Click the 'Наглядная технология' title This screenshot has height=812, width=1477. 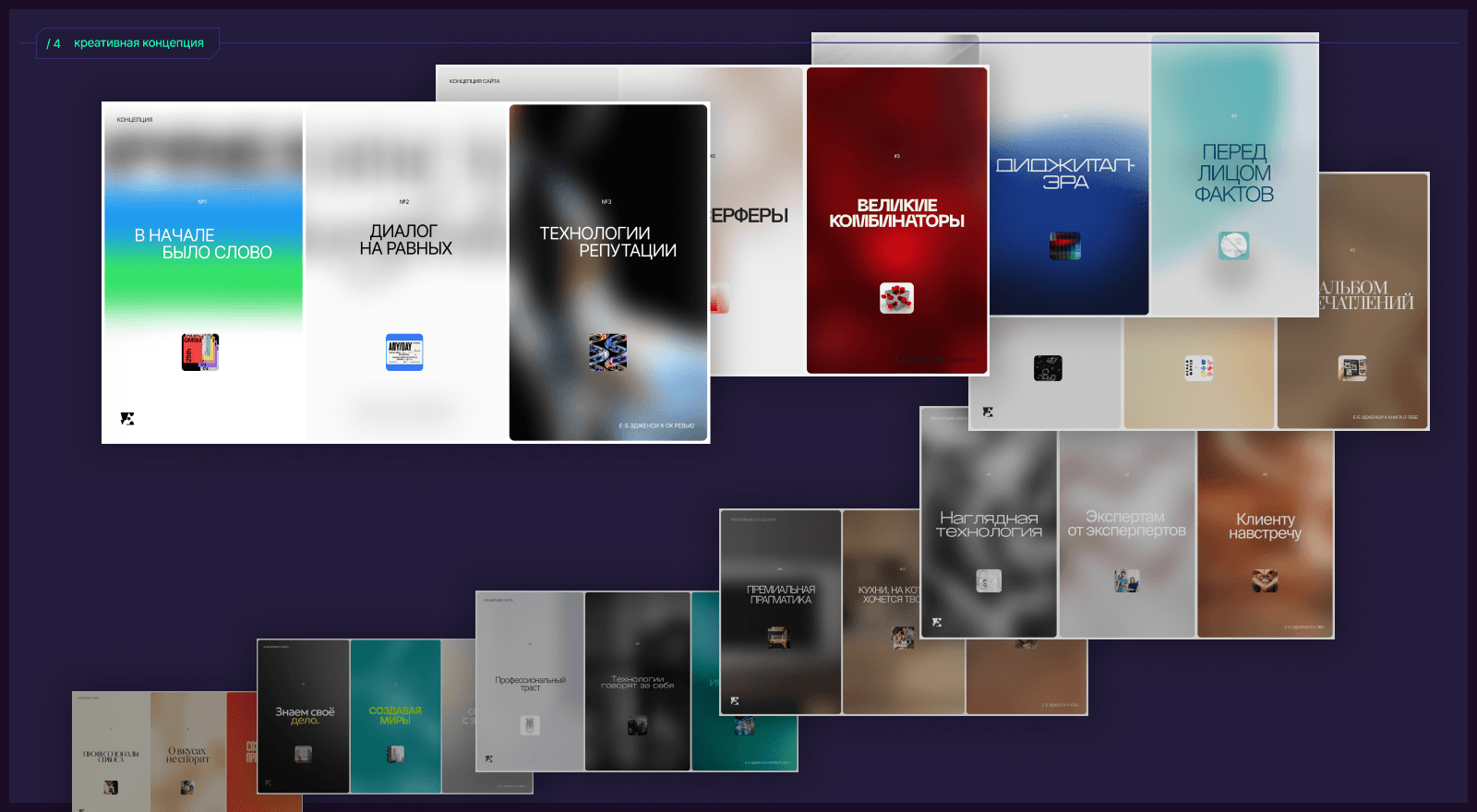click(x=989, y=524)
